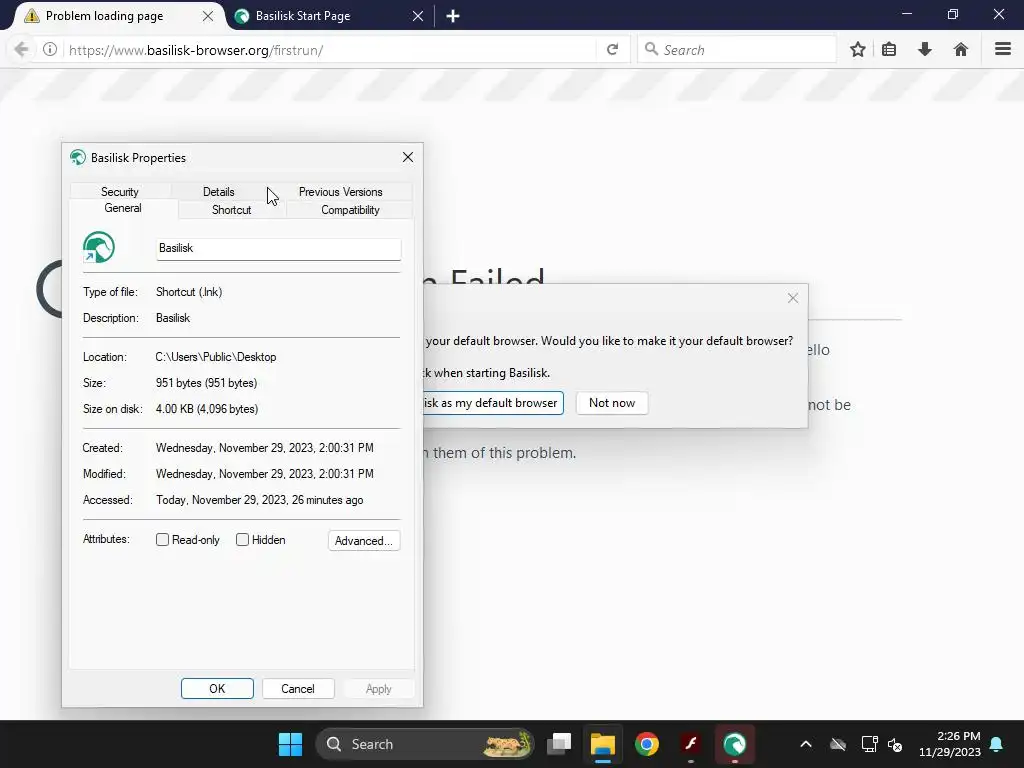
Task: Open the Details tab in Properties
Action: pyautogui.click(x=218, y=191)
